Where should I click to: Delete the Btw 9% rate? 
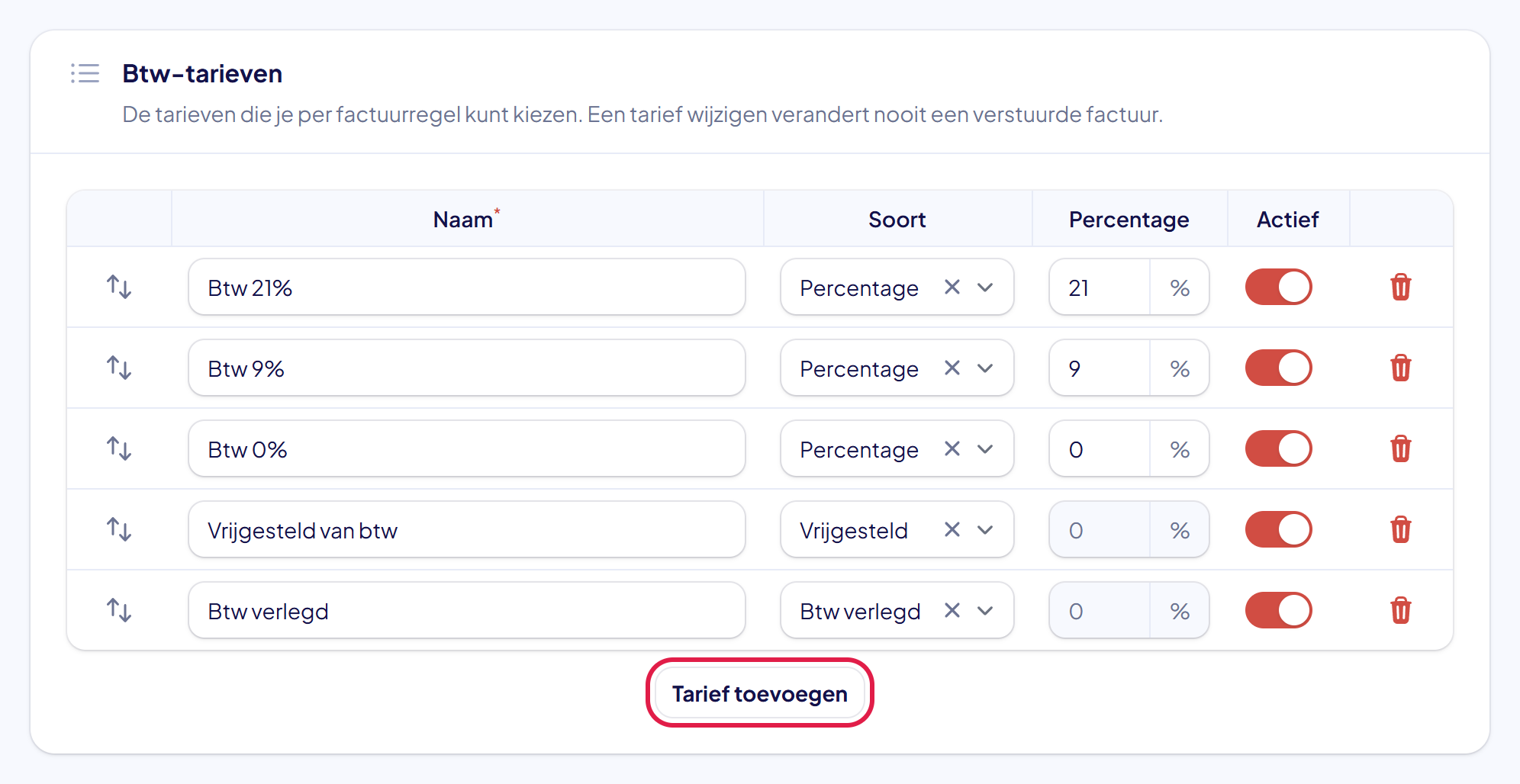coord(1401,368)
